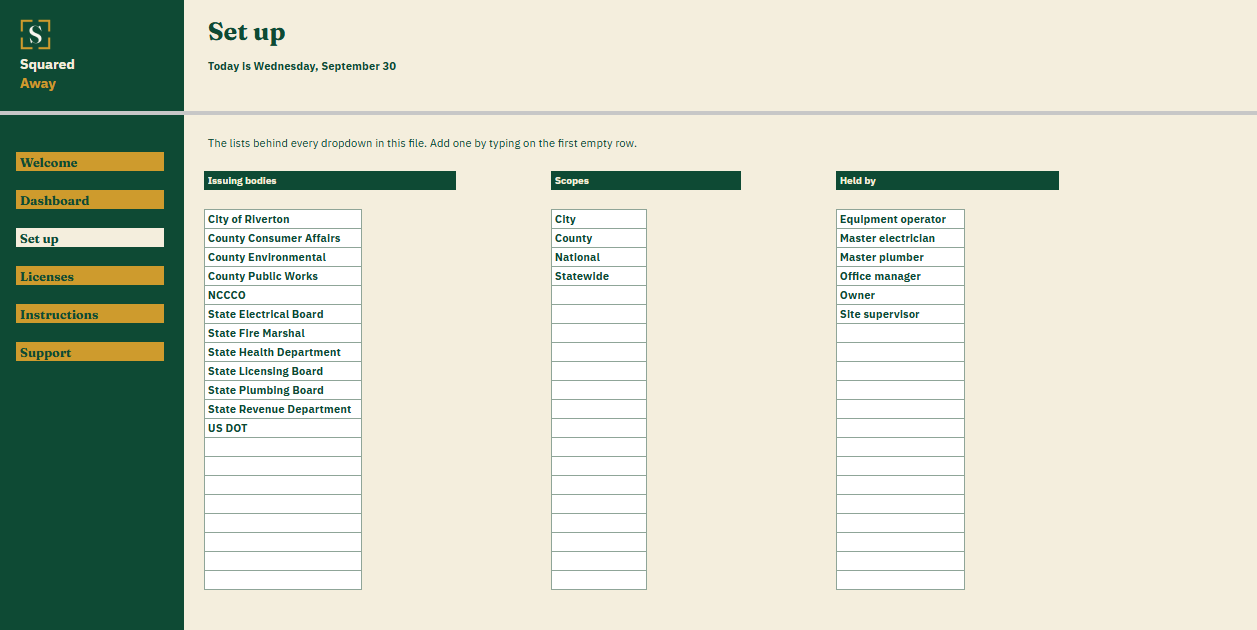Image resolution: width=1257 pixels, height=630 pixels.
Task: Select the Master electrician cell
Action: 900,238
